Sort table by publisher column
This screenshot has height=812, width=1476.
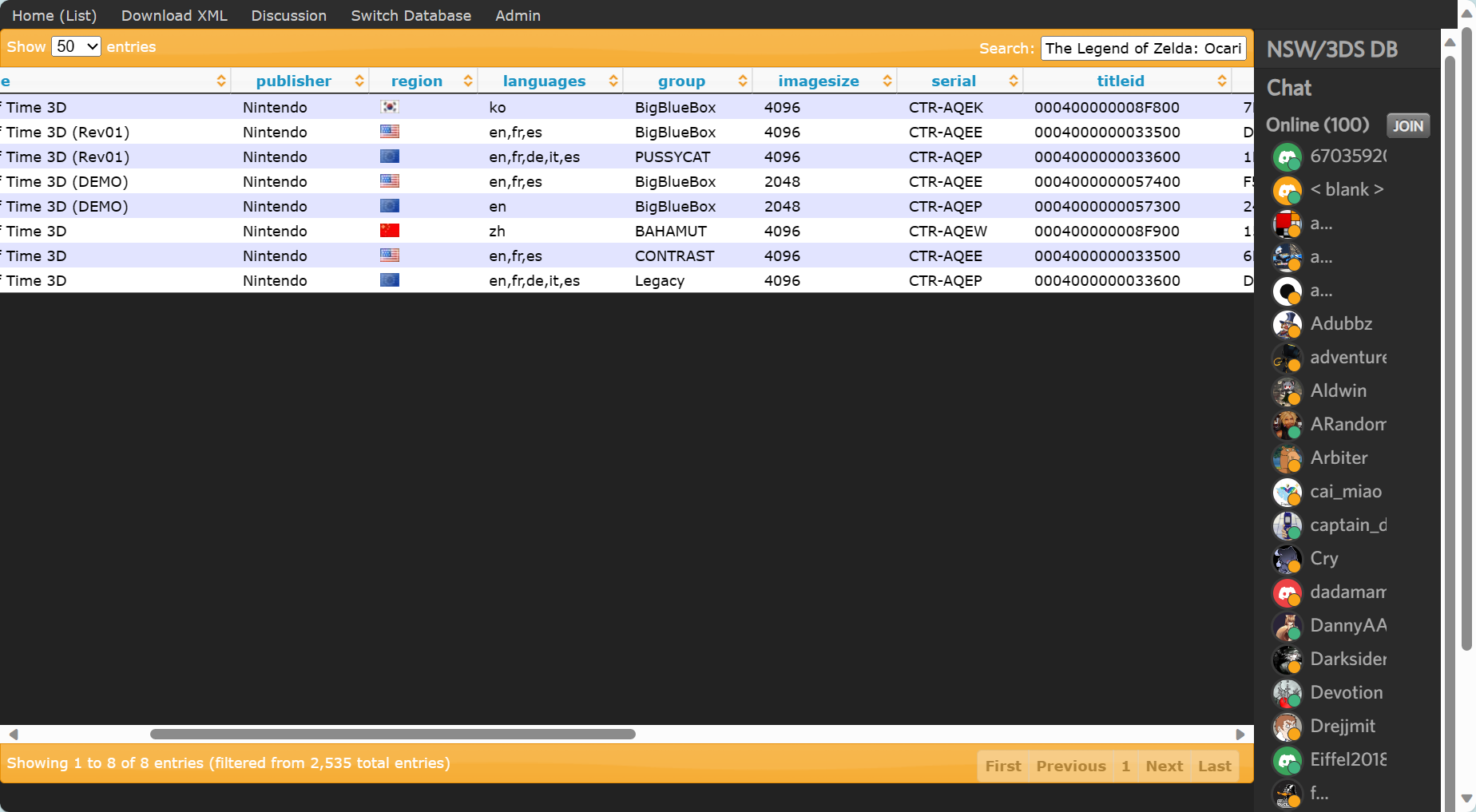300,81
